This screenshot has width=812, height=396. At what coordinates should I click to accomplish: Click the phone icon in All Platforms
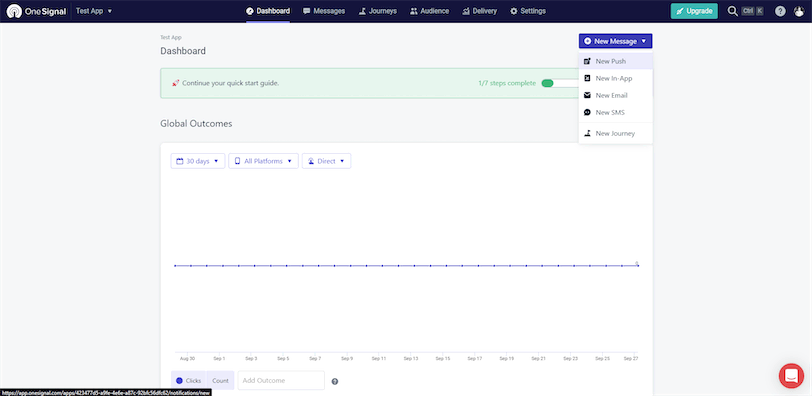click(238, 161)
